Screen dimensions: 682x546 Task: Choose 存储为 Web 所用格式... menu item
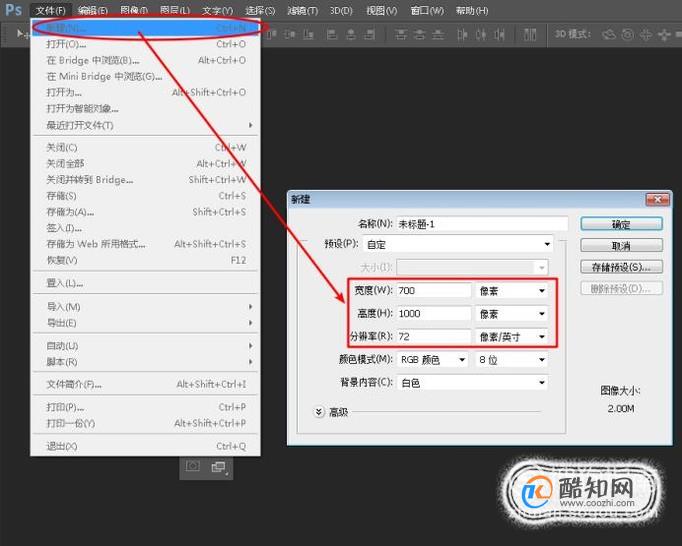[x=146, y=244]
